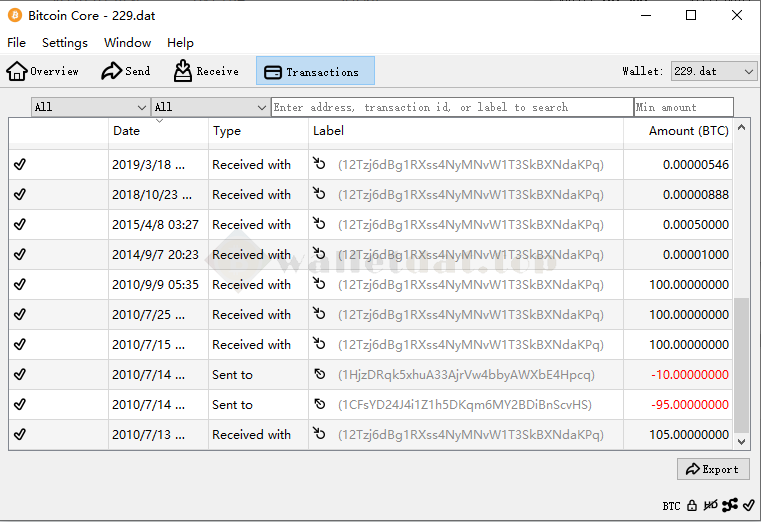Click the HD disabled status icon
761x522 pixels.
(x=711, y=506)
